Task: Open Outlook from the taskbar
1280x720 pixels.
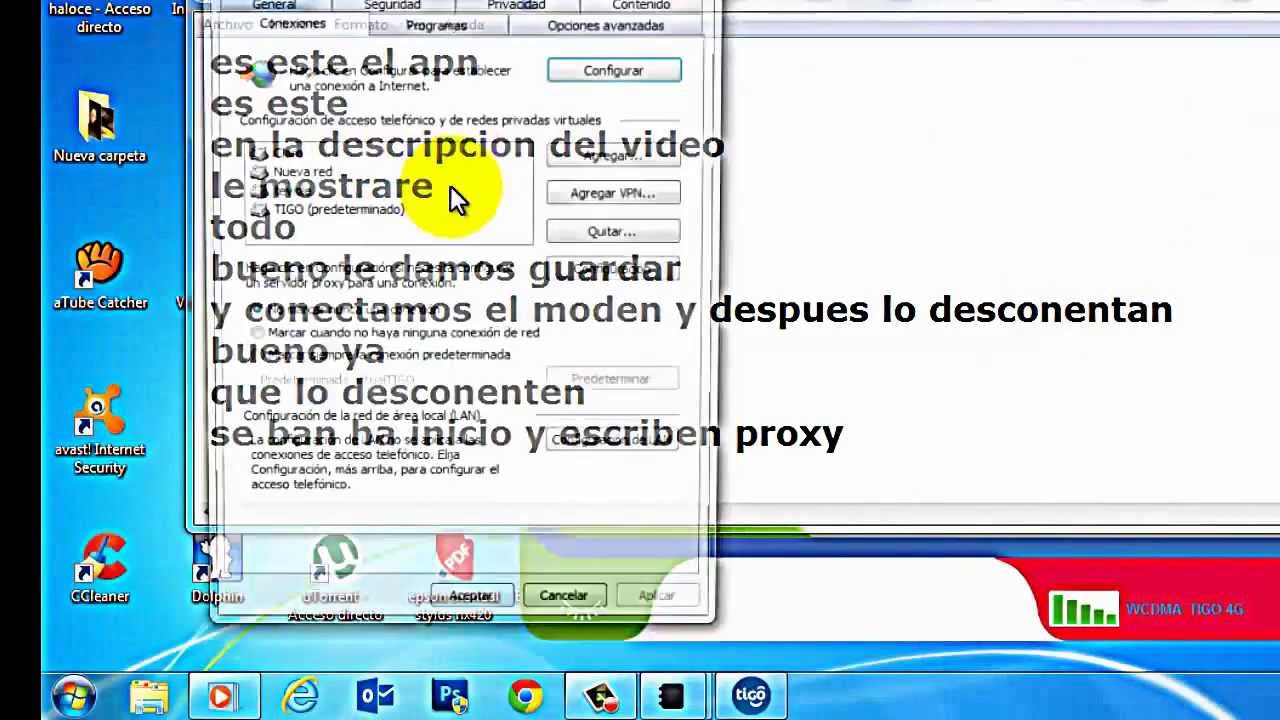Action: click(376, 696)
